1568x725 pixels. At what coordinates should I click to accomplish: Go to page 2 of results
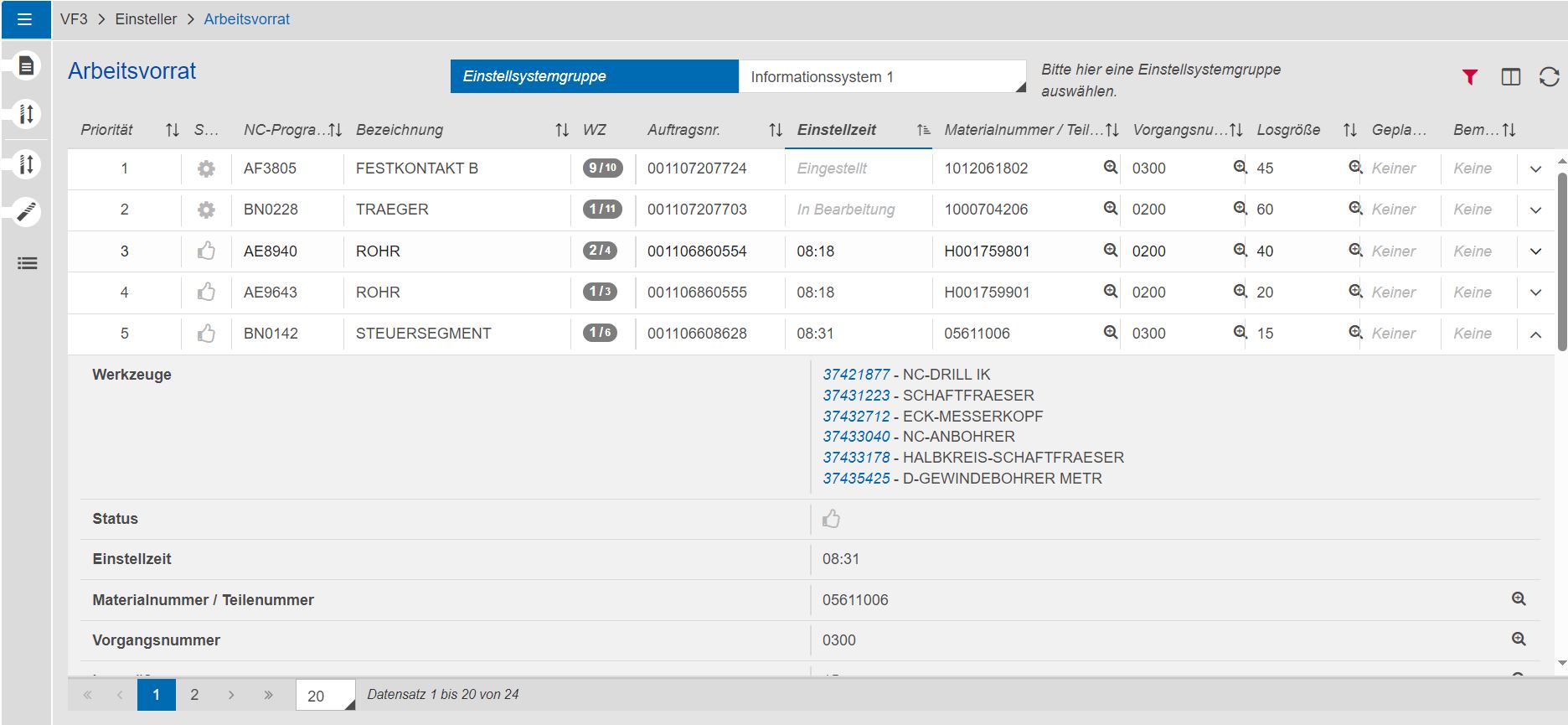194,695
